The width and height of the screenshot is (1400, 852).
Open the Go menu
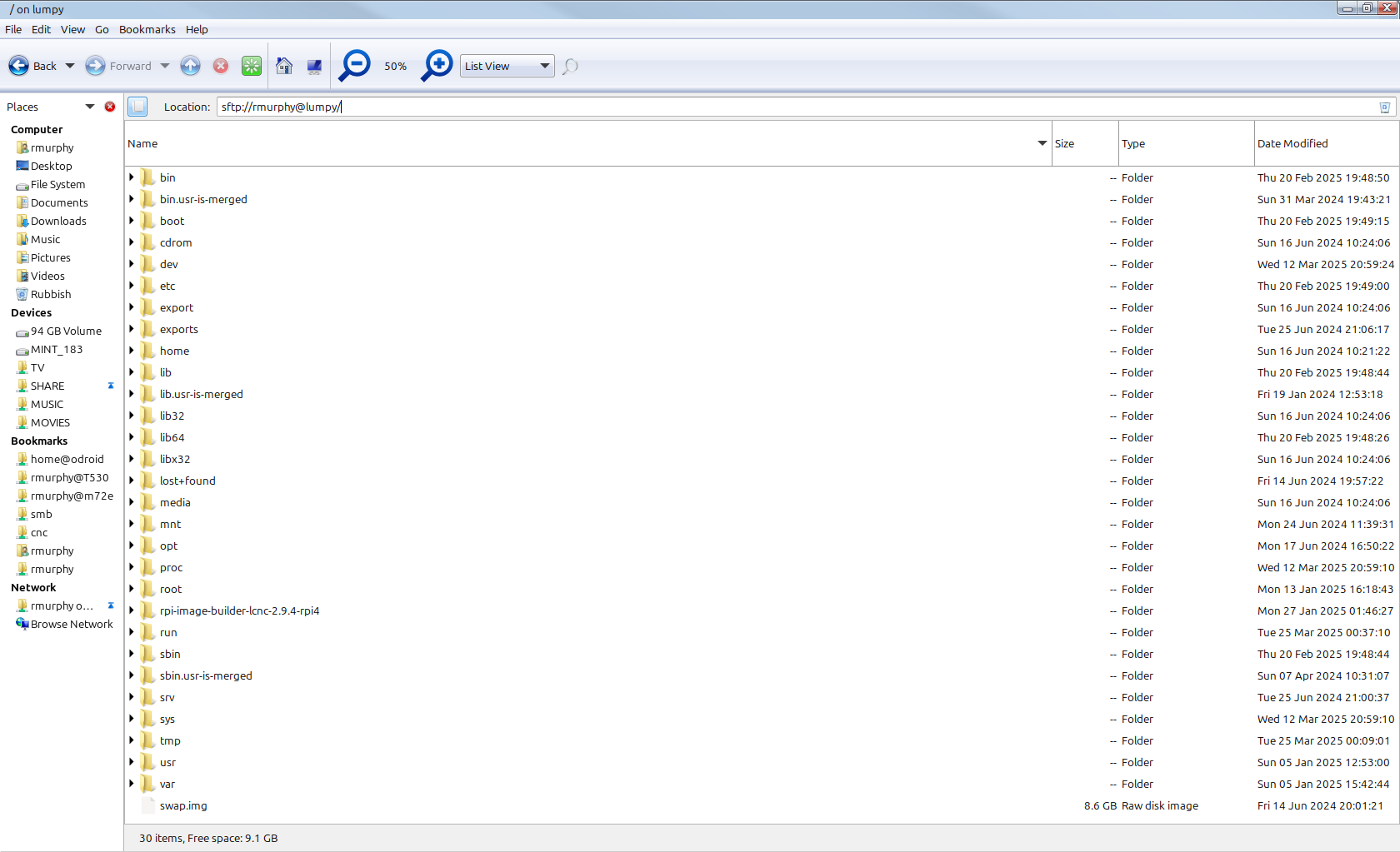coord(102,29)
